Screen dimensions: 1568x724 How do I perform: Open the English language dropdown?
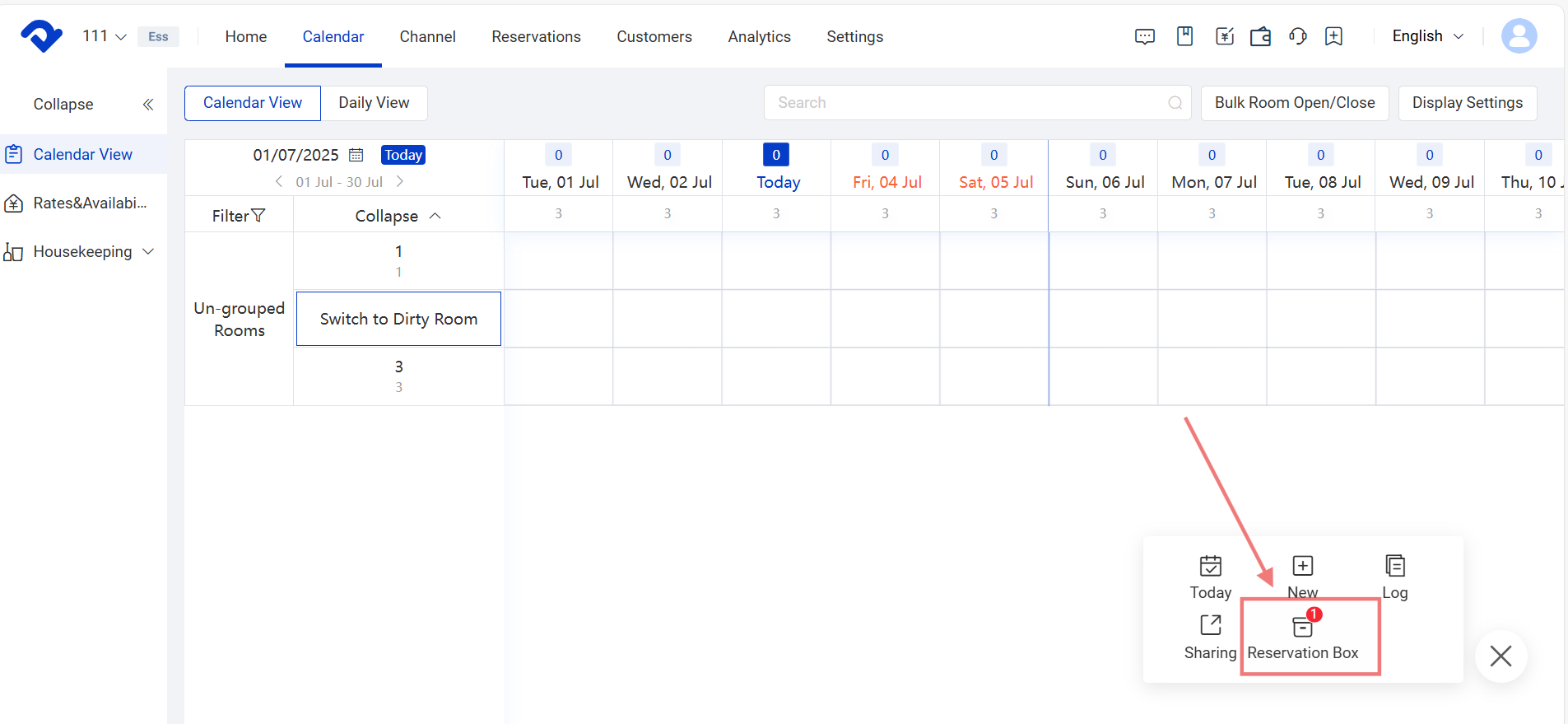pyautogui.click(x=1427, y=36)
